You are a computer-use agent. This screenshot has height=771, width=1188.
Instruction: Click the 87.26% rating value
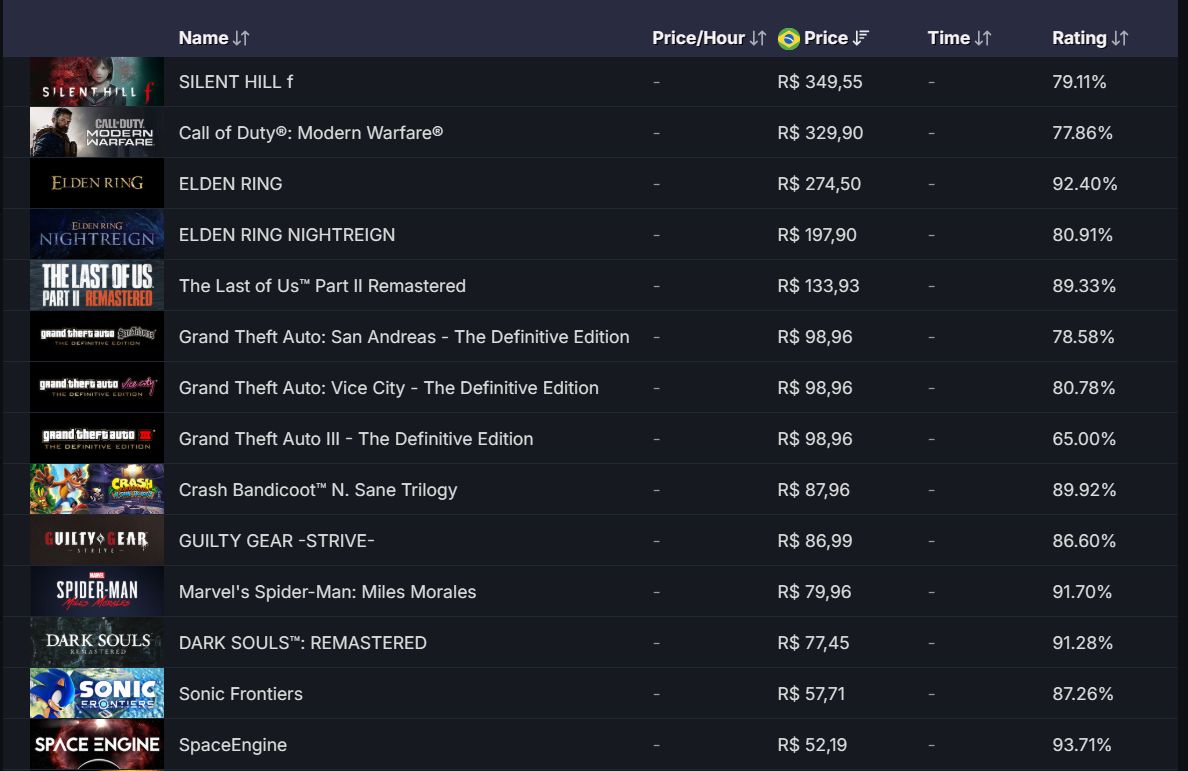point(1083,694)
